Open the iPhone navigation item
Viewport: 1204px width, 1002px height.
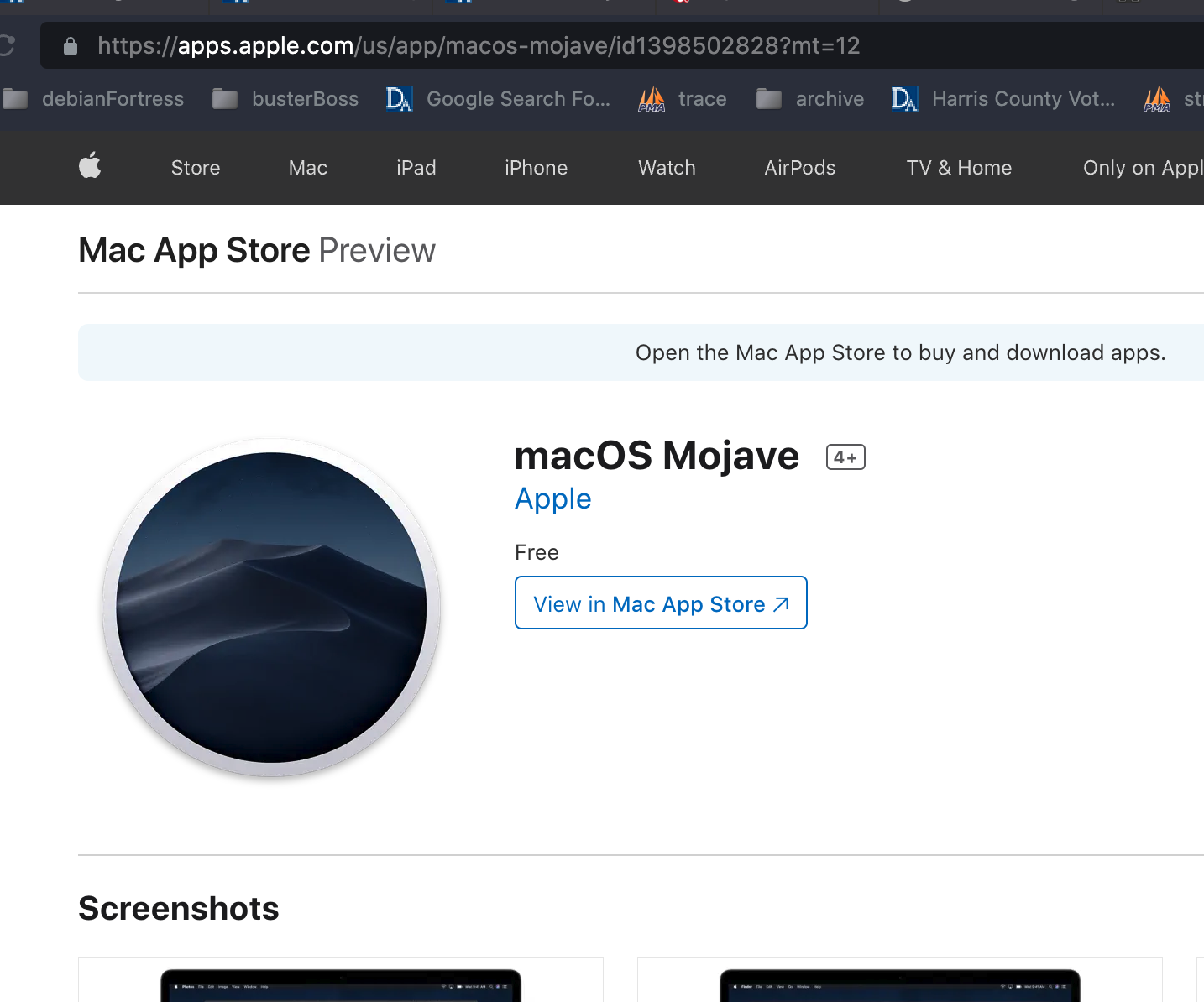[x=537, y=168]
